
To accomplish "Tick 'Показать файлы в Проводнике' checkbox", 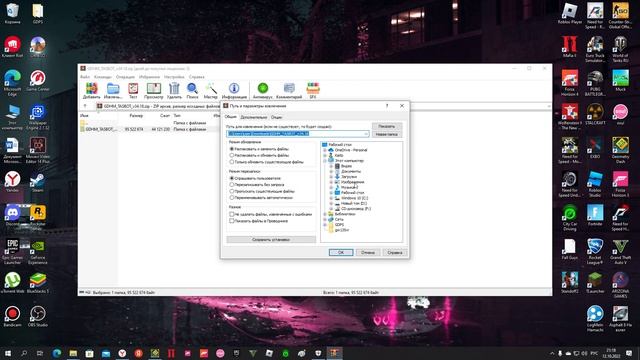I will point(232,221).
